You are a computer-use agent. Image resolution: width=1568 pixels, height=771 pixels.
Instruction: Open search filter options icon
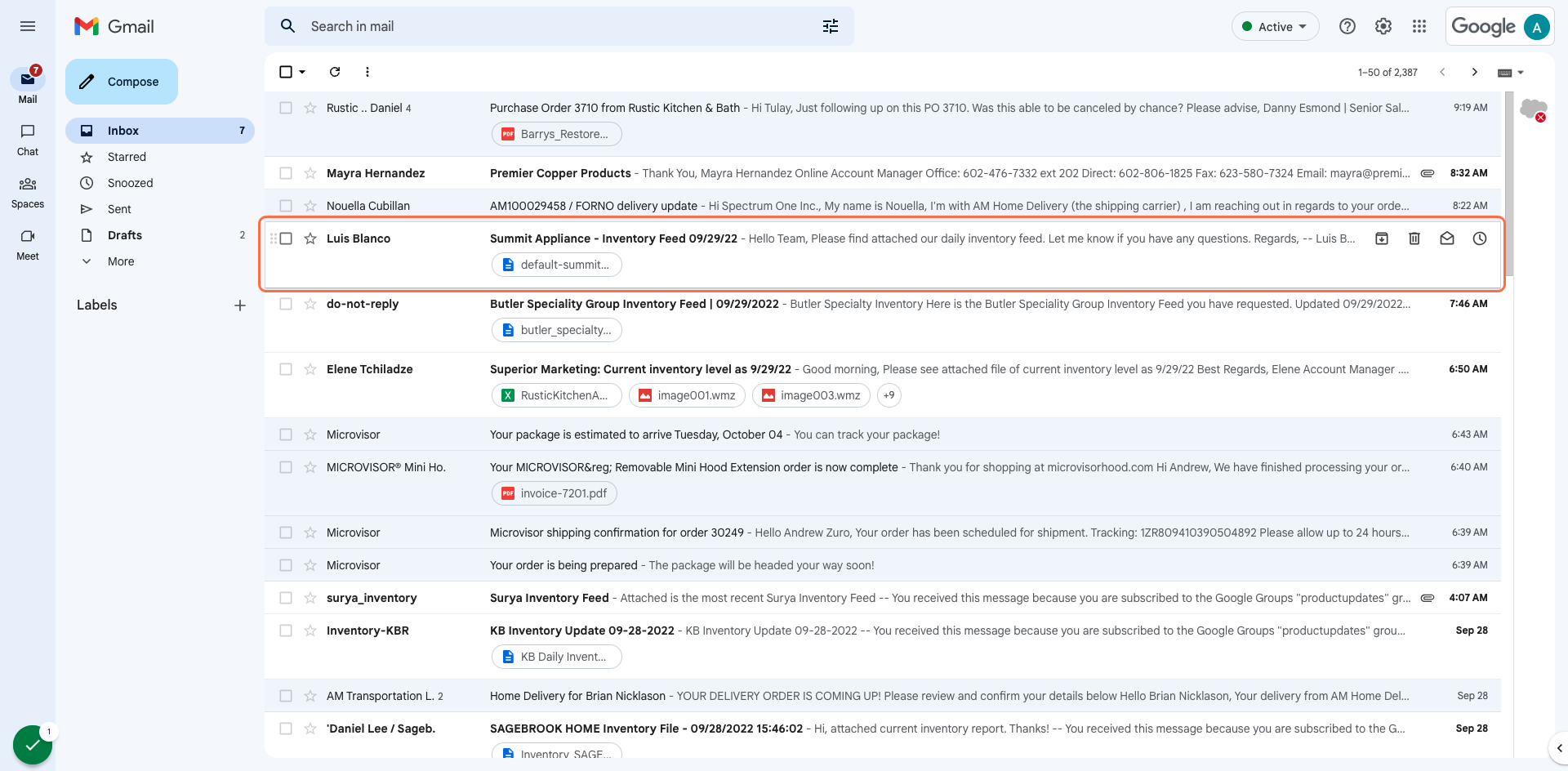coord(831,26)
